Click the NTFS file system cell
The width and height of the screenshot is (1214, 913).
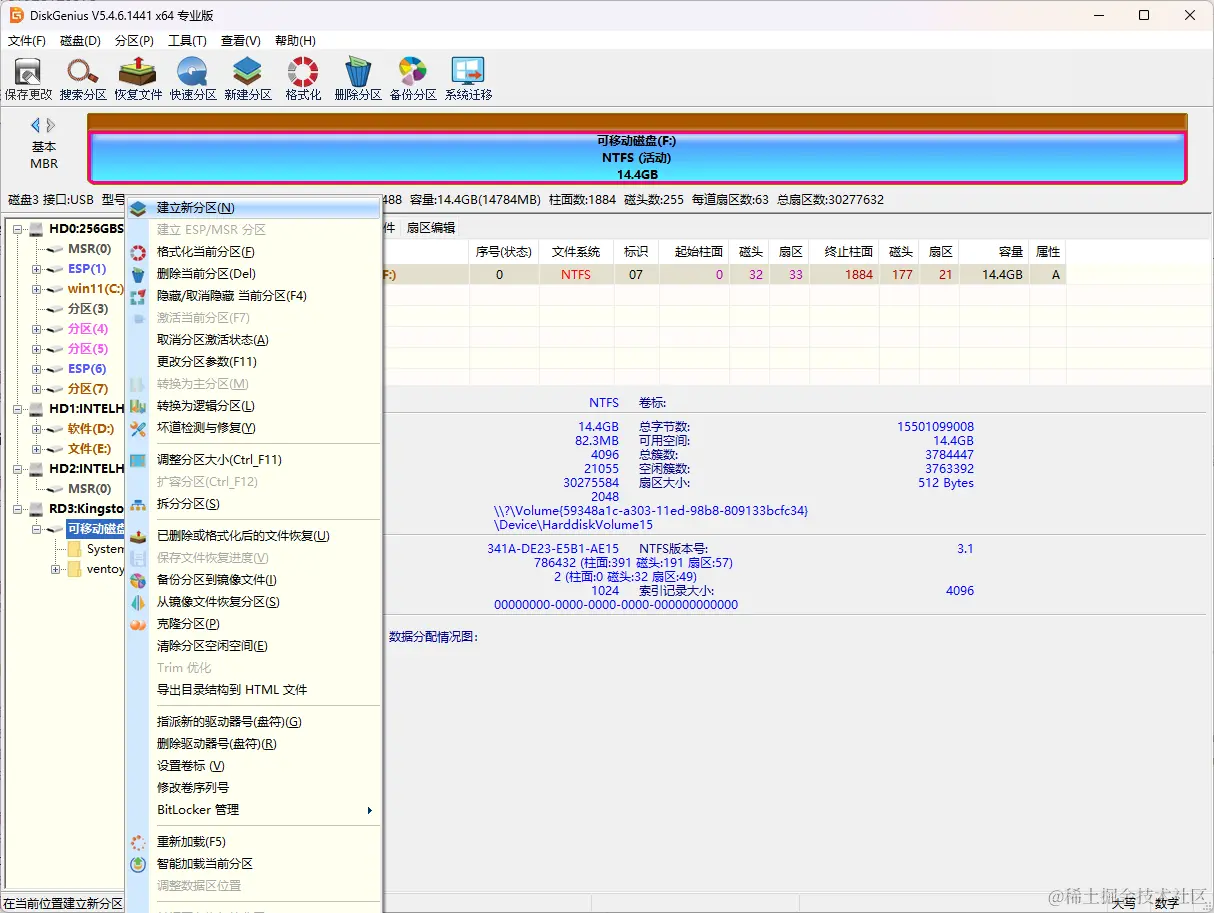point(575,275)
